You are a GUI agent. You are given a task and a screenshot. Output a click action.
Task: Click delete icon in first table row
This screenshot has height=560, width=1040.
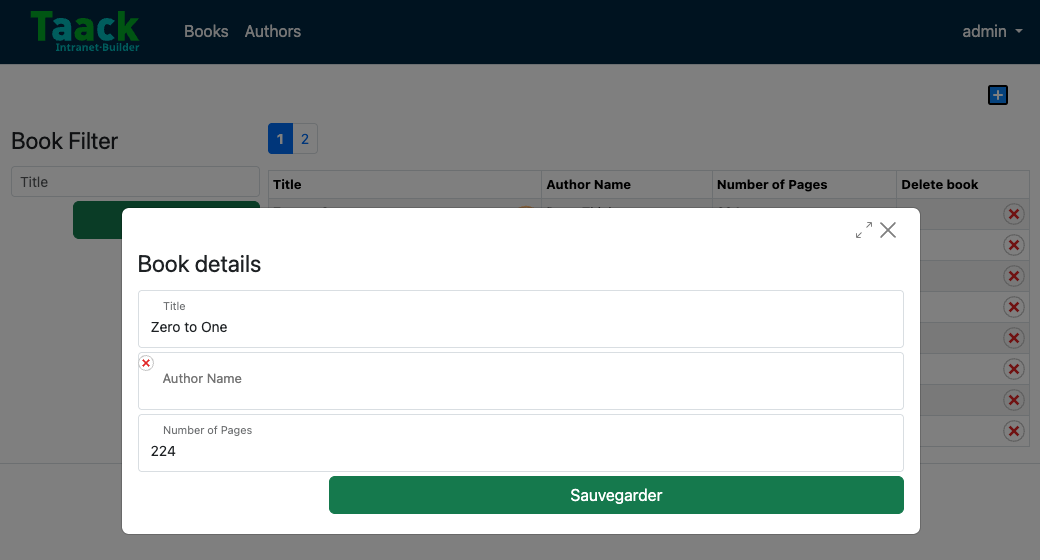[x=1013, y=214]
